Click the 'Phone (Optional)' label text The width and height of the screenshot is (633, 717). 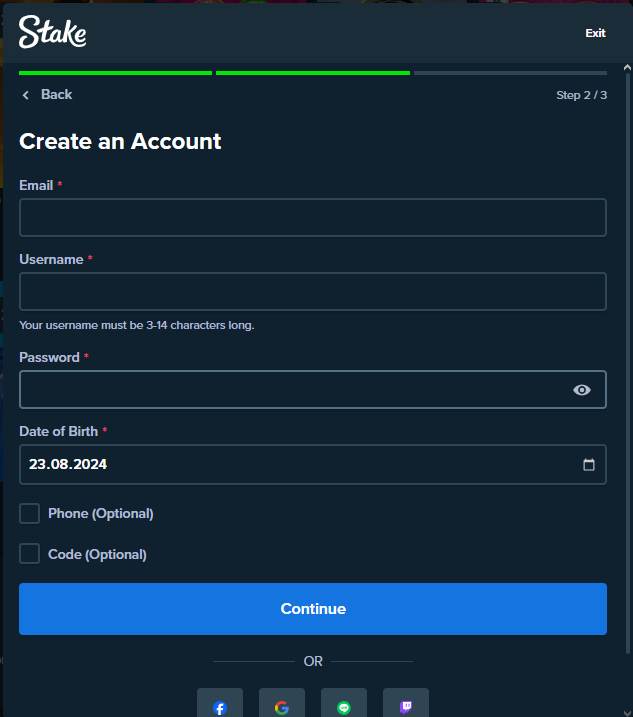click(101, 514)
